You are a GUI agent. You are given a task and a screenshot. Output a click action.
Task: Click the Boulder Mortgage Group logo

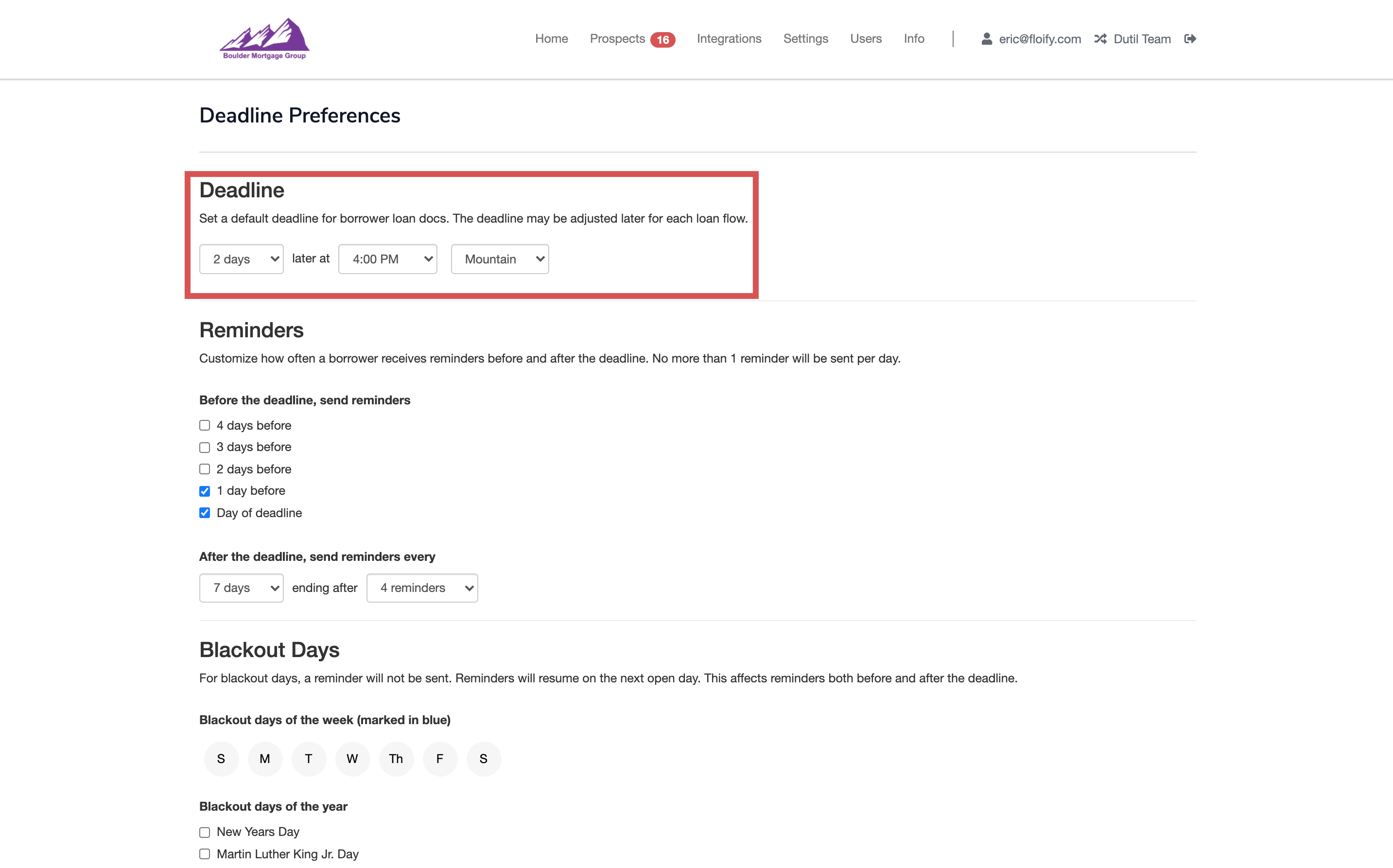pyautogui.click(x=264, y=38)
